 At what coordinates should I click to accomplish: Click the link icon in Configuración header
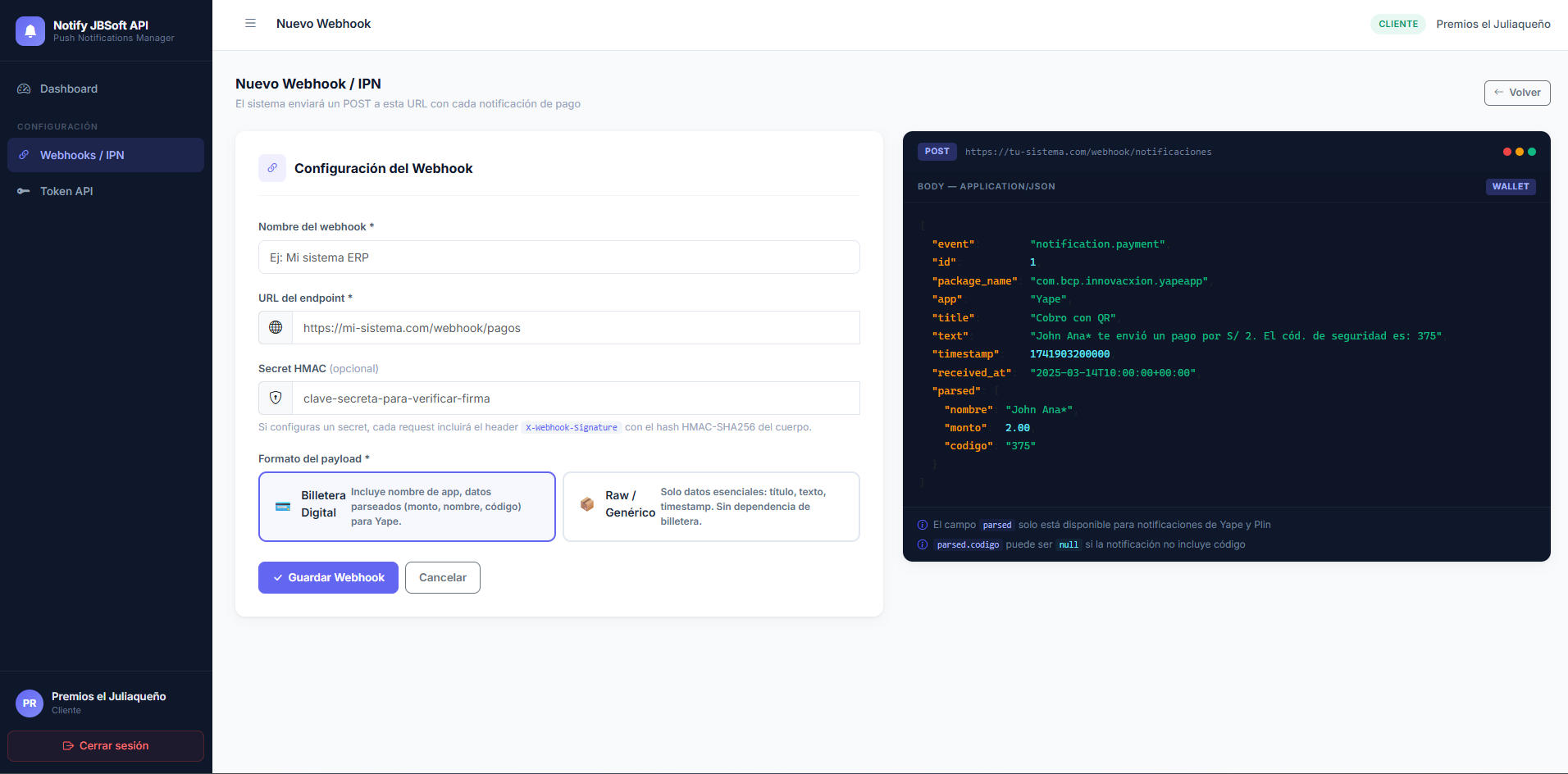(272, 168)
